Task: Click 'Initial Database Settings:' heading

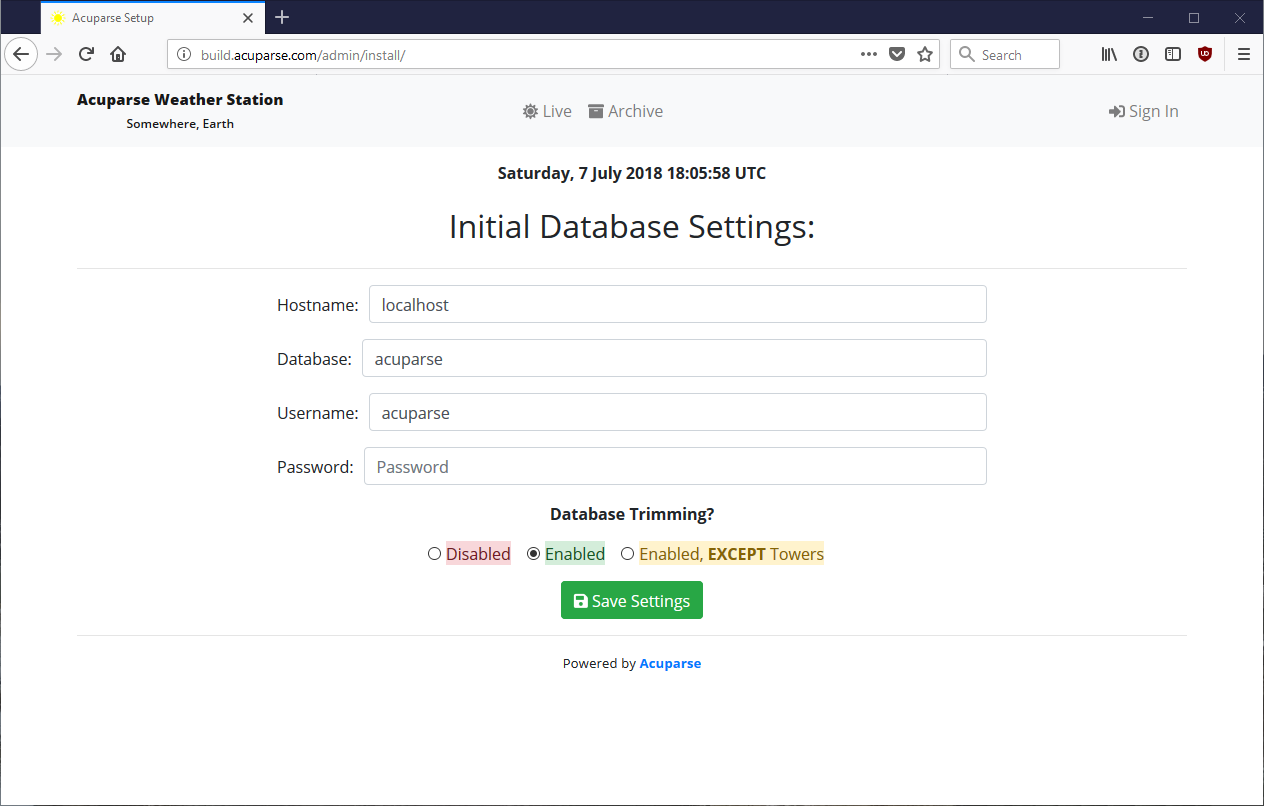Action: tap(632, 226)
